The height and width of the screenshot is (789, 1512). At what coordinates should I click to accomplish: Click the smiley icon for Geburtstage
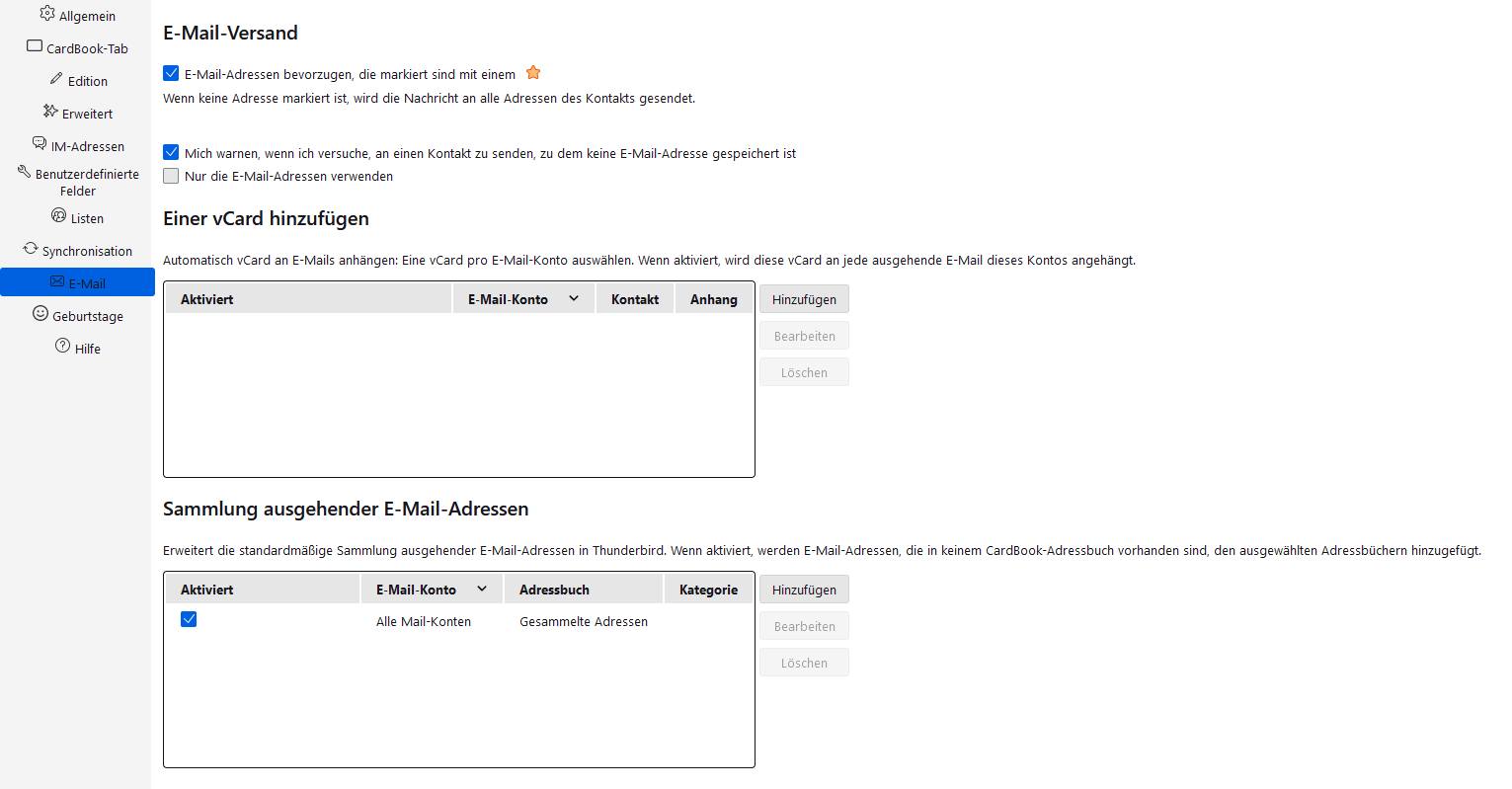point(40,314)
